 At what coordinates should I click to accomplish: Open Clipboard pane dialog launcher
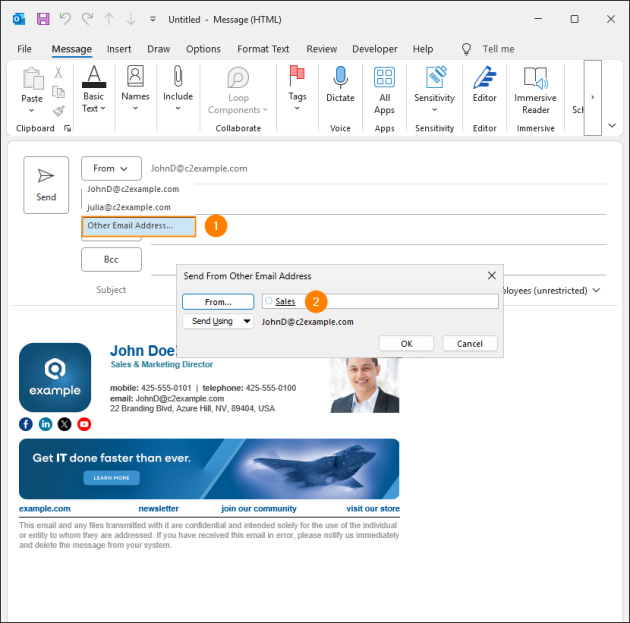[68, 128]
